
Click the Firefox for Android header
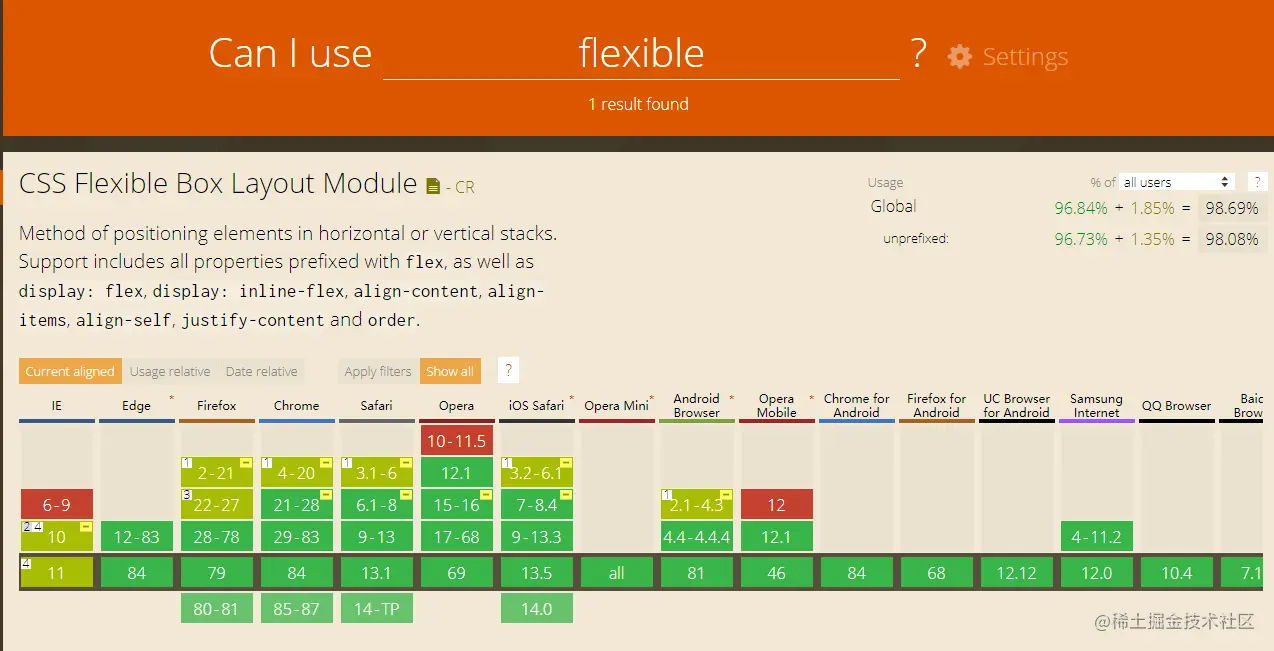[937, 406]
